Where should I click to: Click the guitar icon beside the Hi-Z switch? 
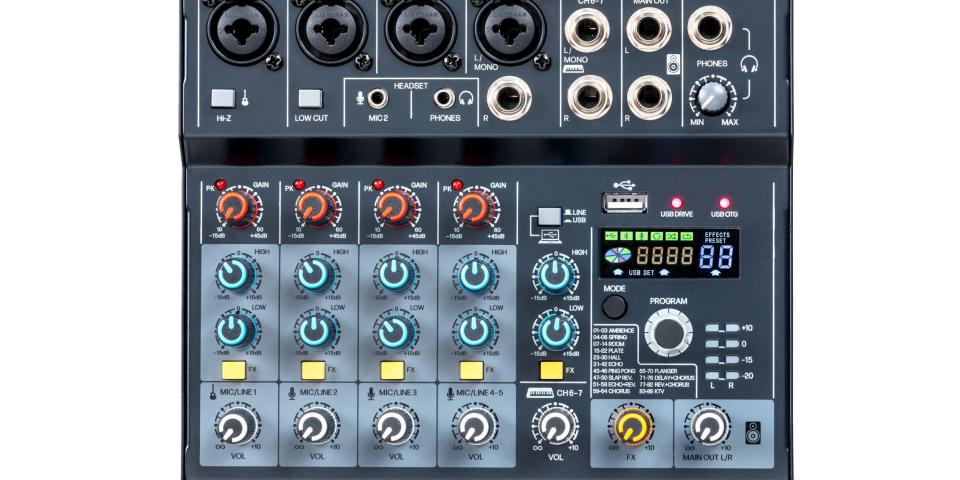coord(245,98)
